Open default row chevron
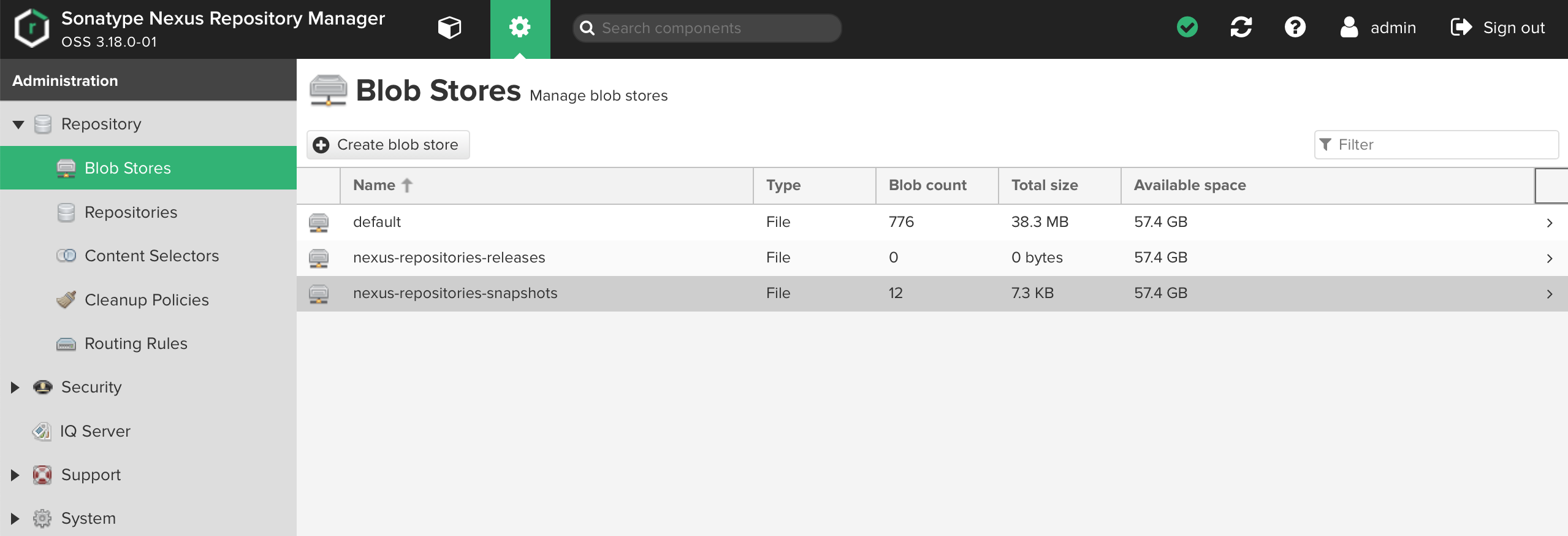The image size is (1568, 536). tap(1550, 223)
